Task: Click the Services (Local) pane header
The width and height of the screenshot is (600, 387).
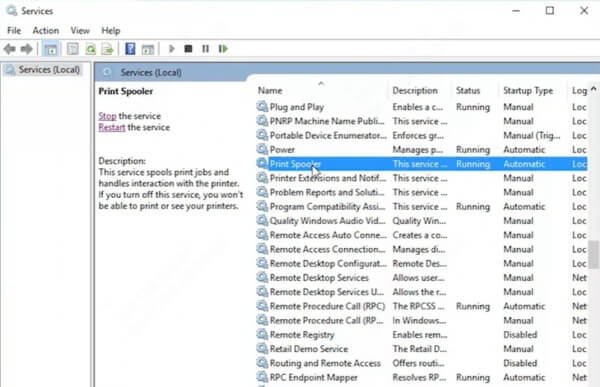Action: click(151, 72)
